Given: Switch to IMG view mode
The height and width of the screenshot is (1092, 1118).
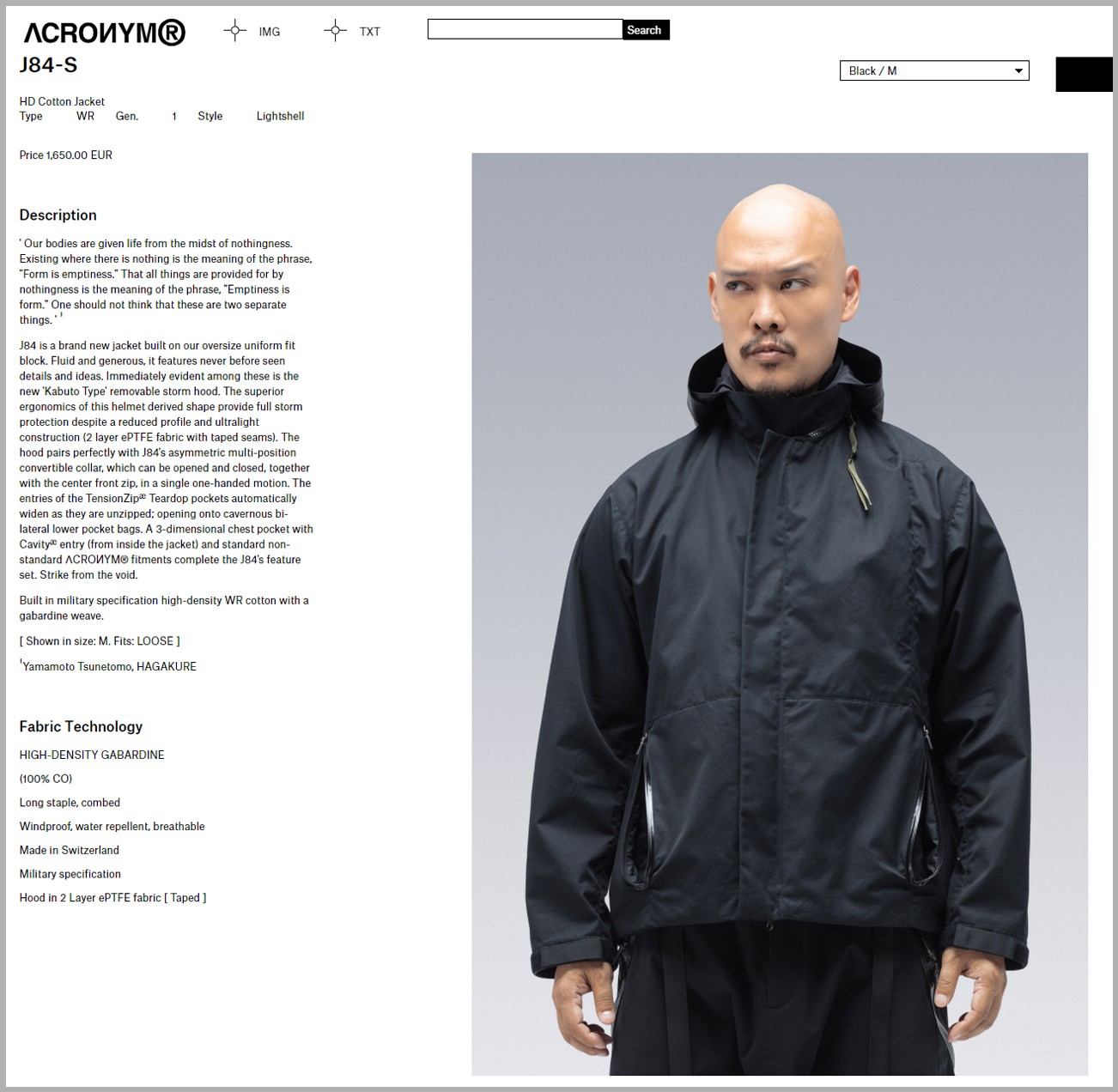Looking at the screenshot, I should 270,32.
